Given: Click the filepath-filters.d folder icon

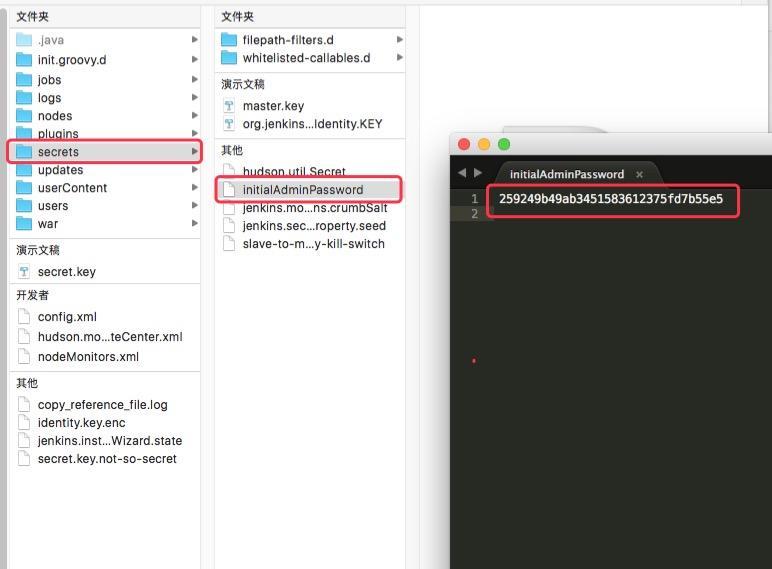Looking at the screenshot, I should [x=229, y=40].
